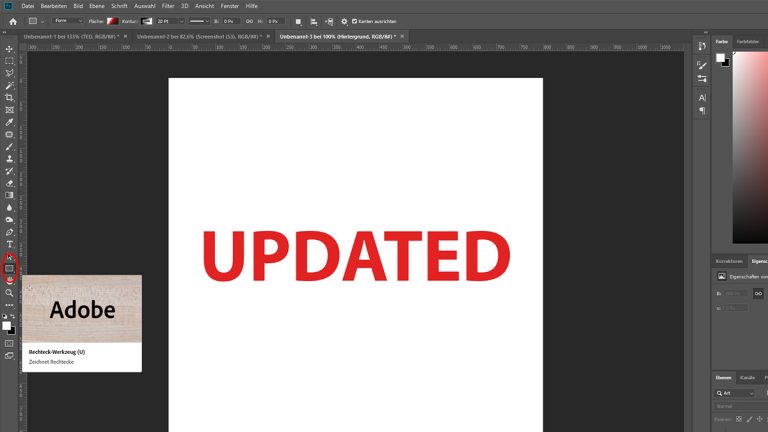768x432 pixels.
Task: Select the Gradient tool
Action: (x=9, y=195)
